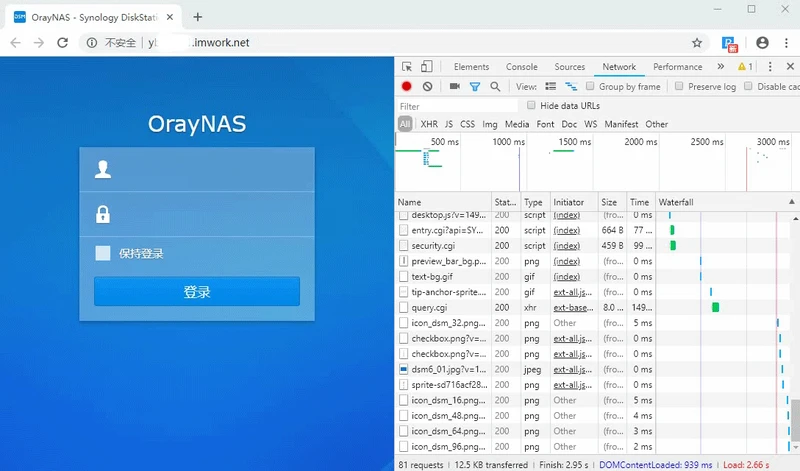Clear the network log with the clear icon
Image resolution: width=800 pixels, height=471 pixels.
(x=428, y=86)
